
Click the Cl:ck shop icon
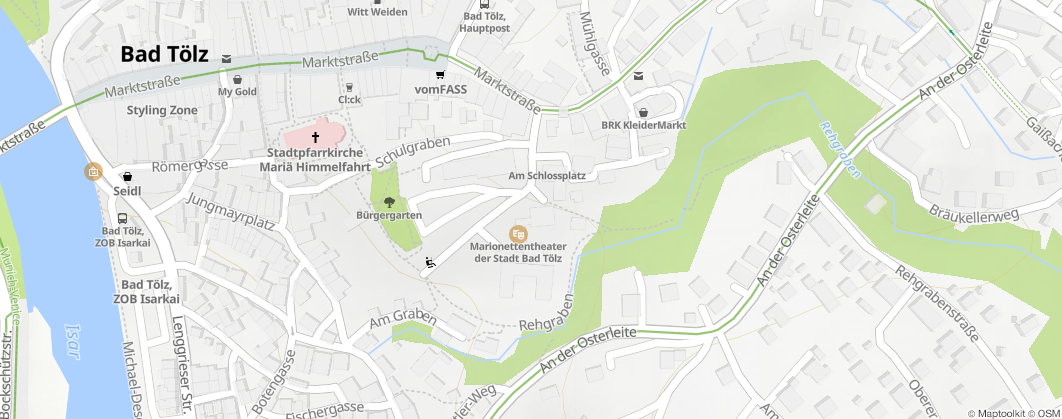(349, 87)
